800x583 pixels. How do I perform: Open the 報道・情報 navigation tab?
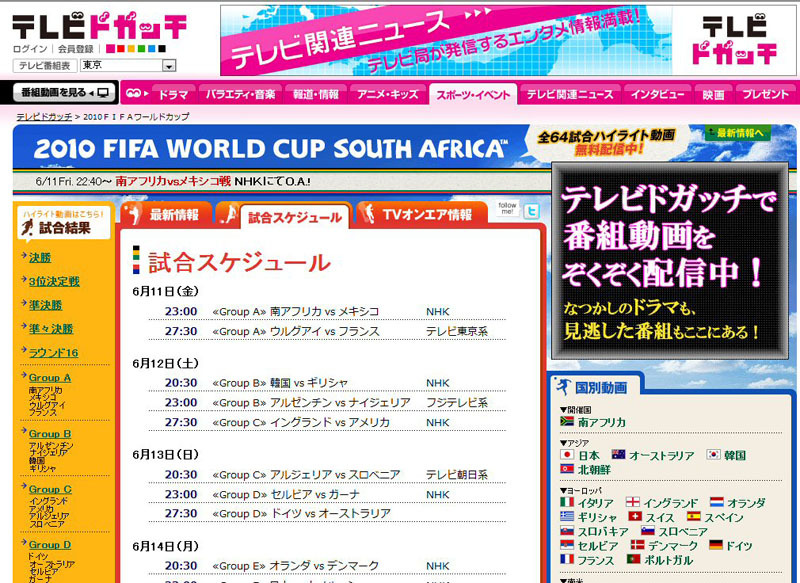[315, 94]
